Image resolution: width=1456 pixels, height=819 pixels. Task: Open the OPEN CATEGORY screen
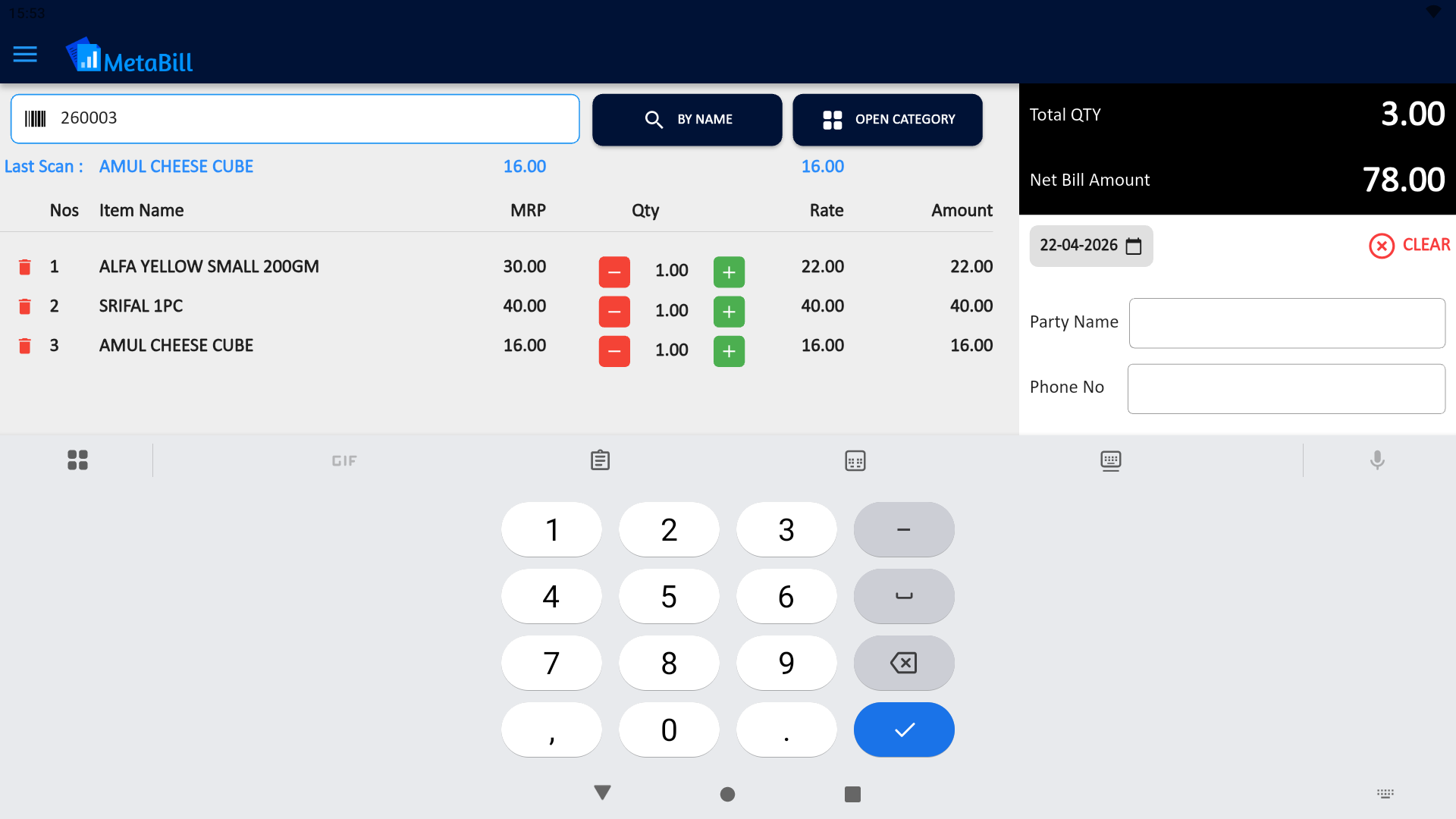tap(887, 119)
